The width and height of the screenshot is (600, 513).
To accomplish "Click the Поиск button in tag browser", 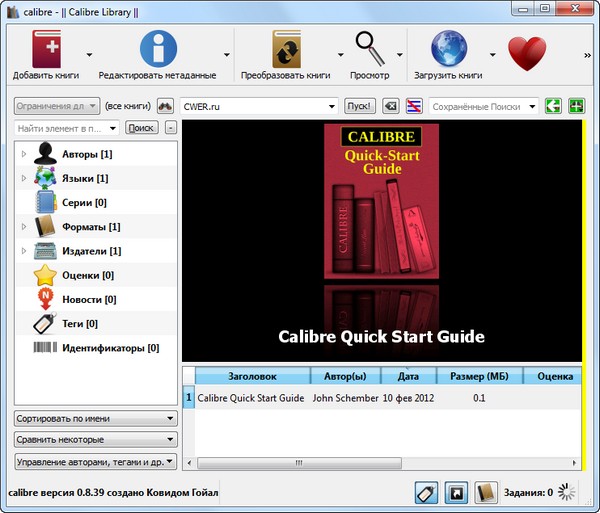I will [x=142, y=128].
